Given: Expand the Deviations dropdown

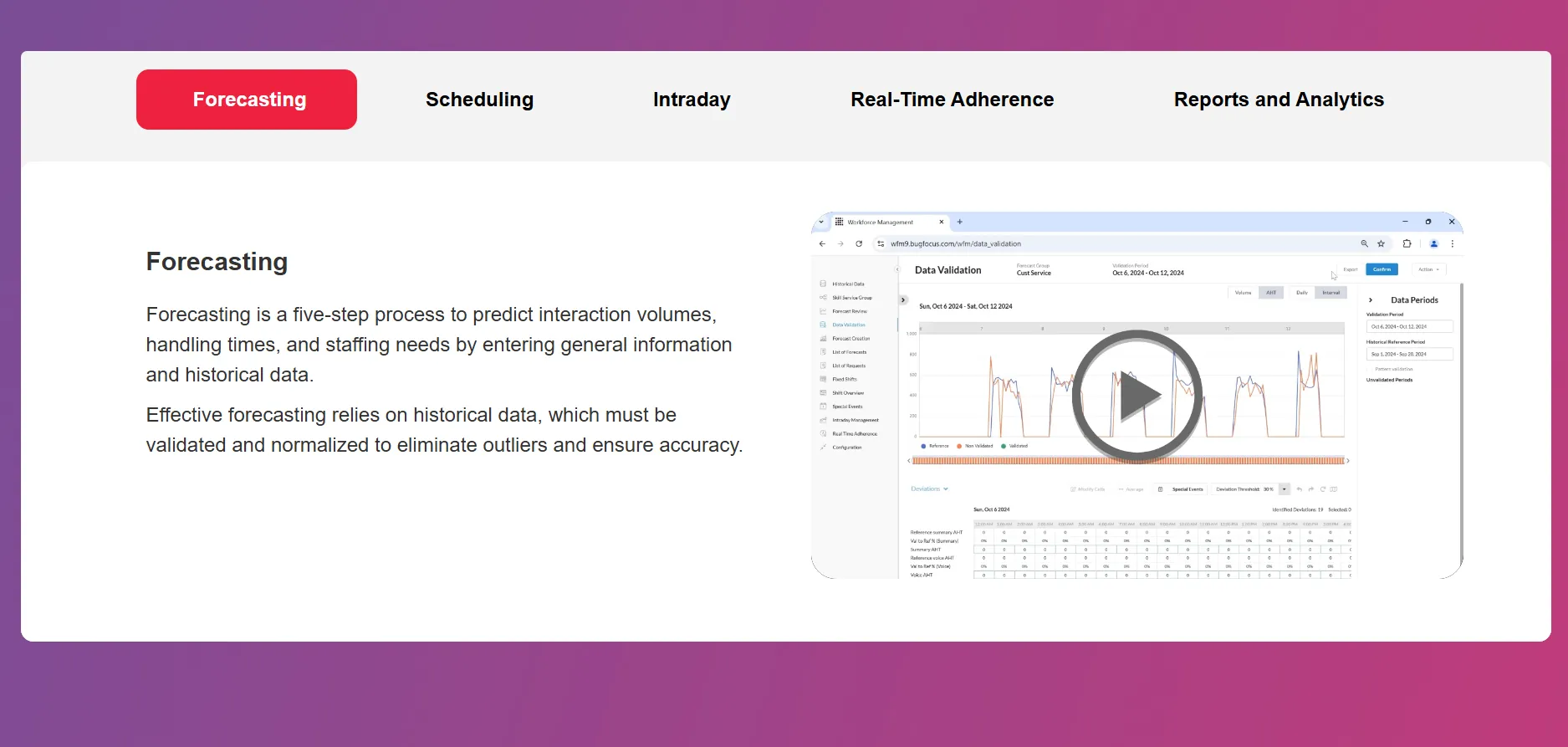Looking at the screenshot, I should [x=929, y=489].
